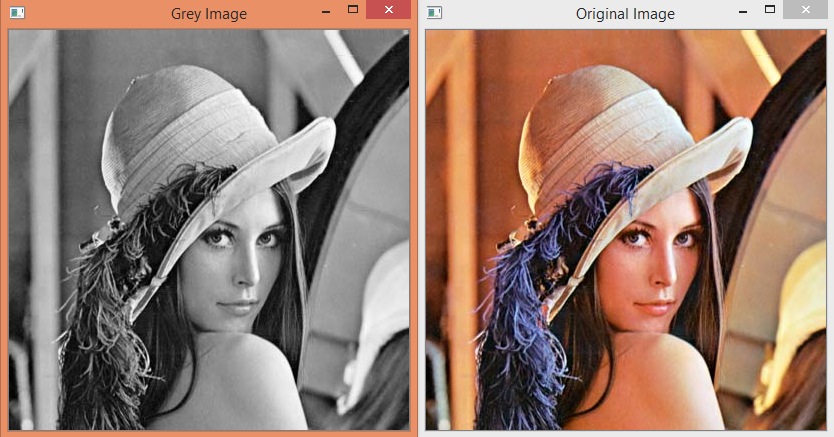This screenshot has height=437, width=834.
Task: Click the Original Image title text
Action: point(626,14)
